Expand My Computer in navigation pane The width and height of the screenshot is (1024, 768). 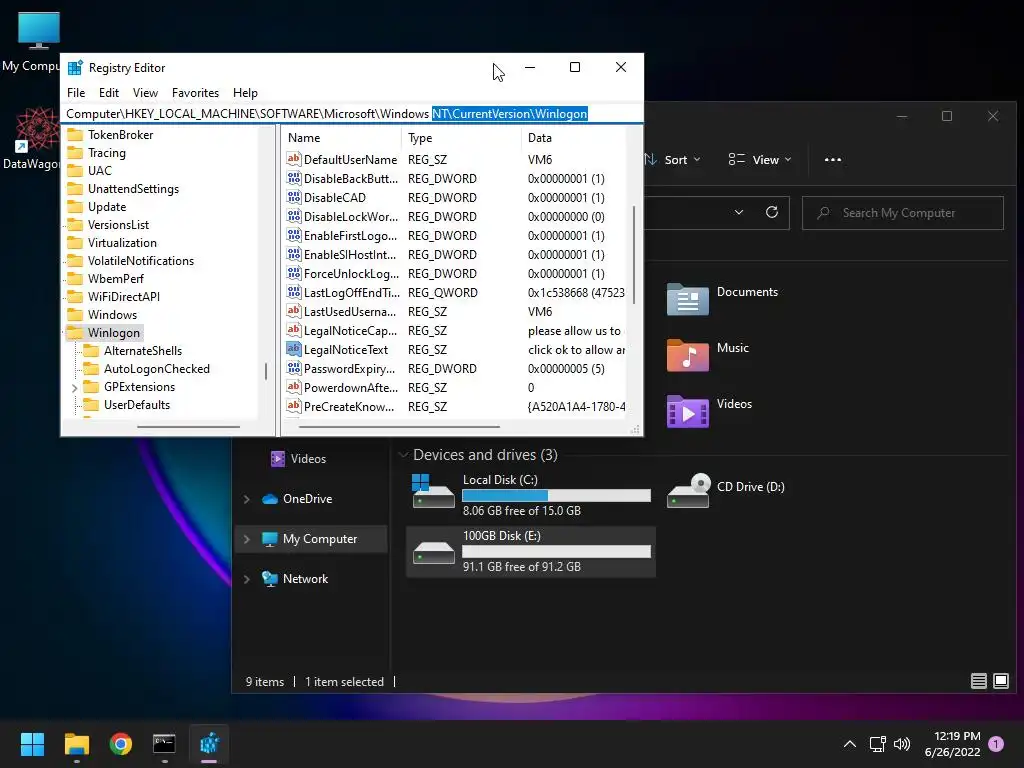coord(247,539)
